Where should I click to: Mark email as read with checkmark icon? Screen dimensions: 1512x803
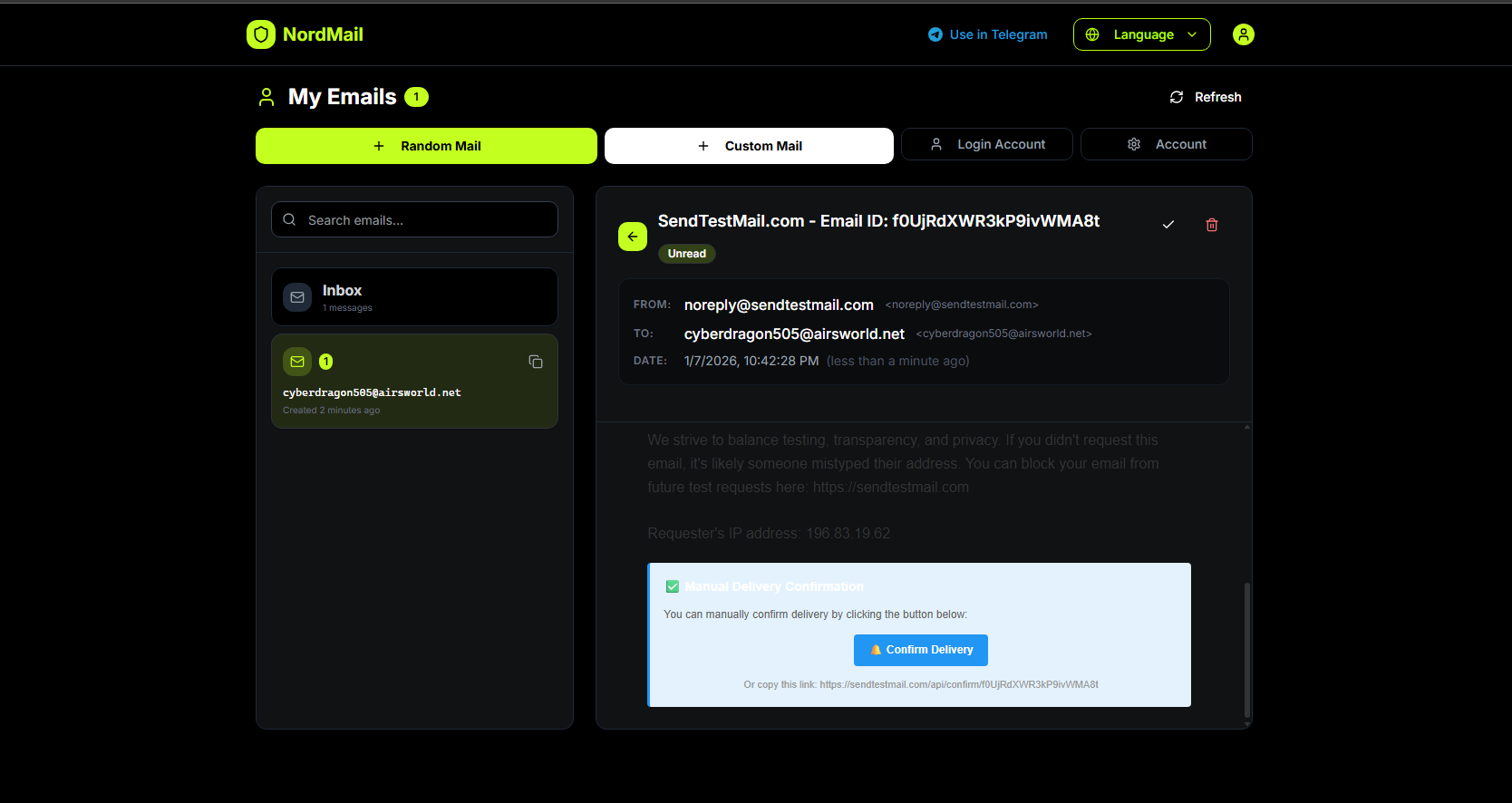pos(1168,225)
